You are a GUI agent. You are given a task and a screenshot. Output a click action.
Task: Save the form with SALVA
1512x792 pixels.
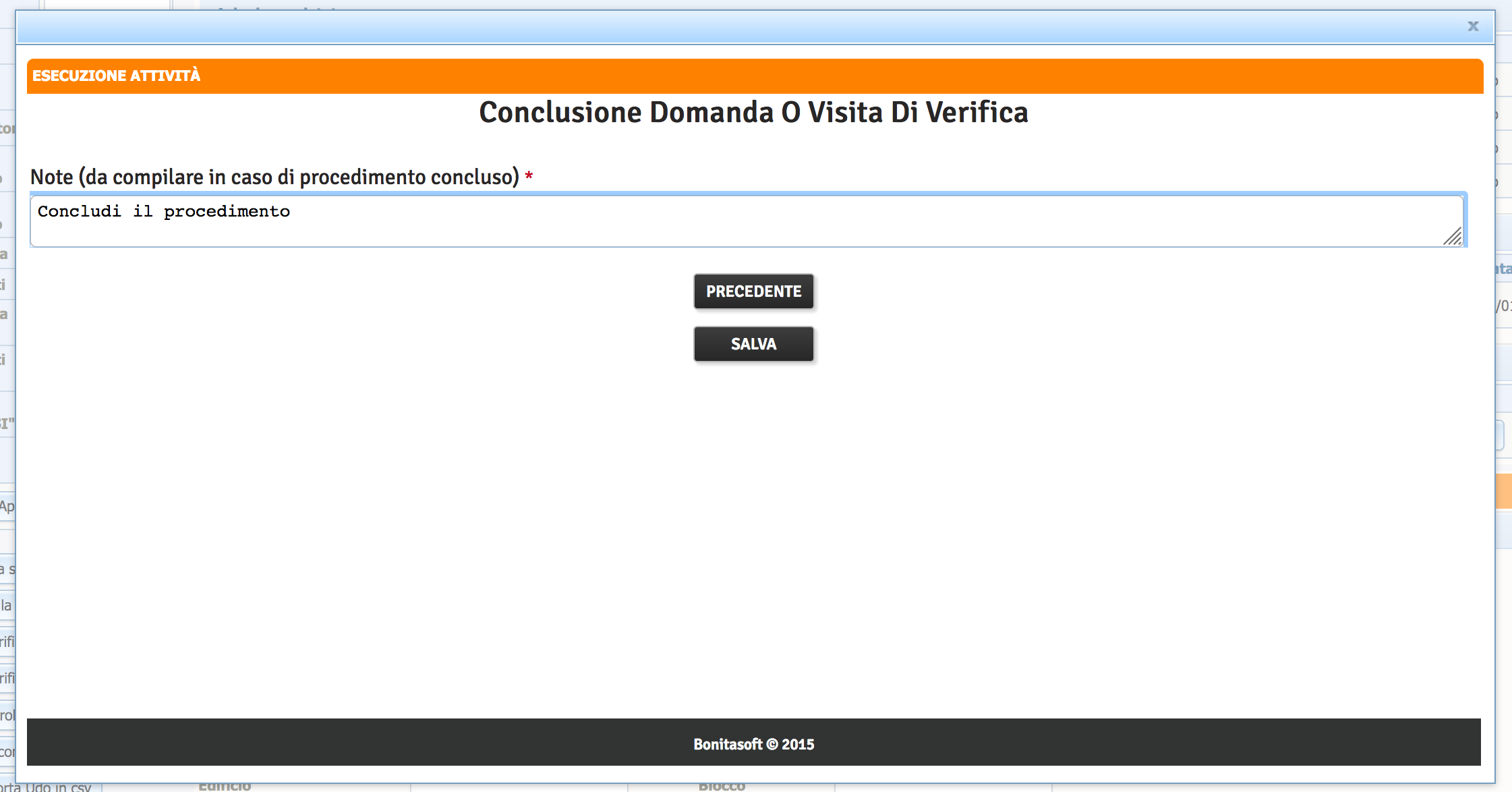pos(753,344)
